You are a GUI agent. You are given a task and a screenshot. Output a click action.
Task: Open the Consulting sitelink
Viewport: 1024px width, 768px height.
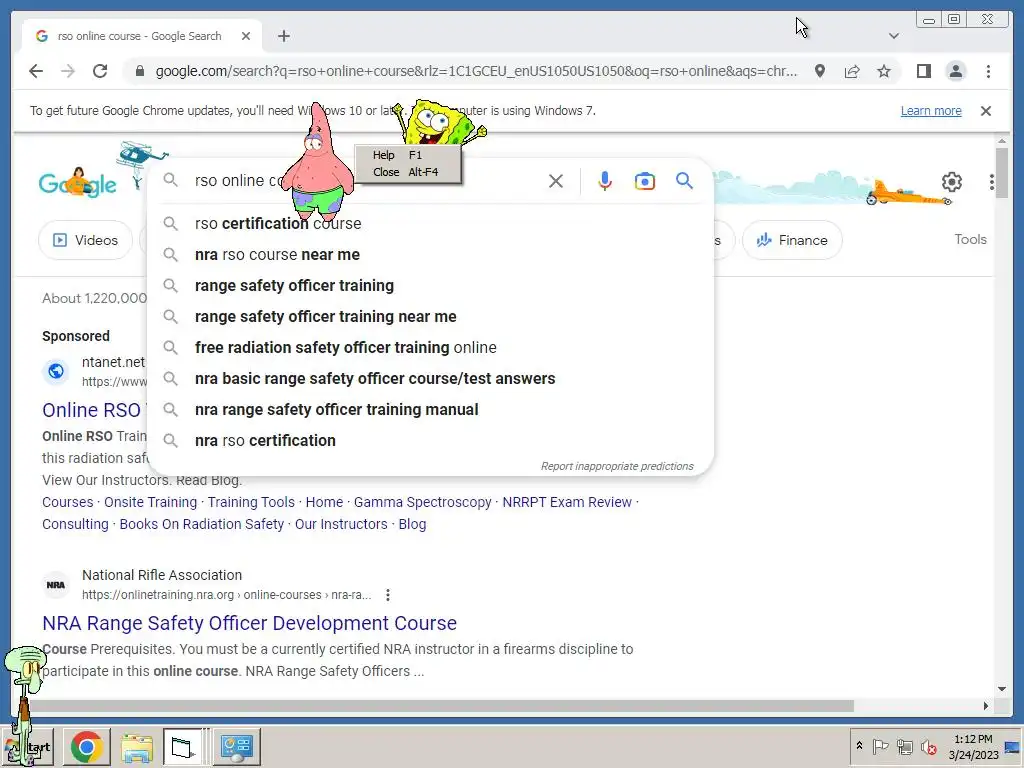coord(75,524)
